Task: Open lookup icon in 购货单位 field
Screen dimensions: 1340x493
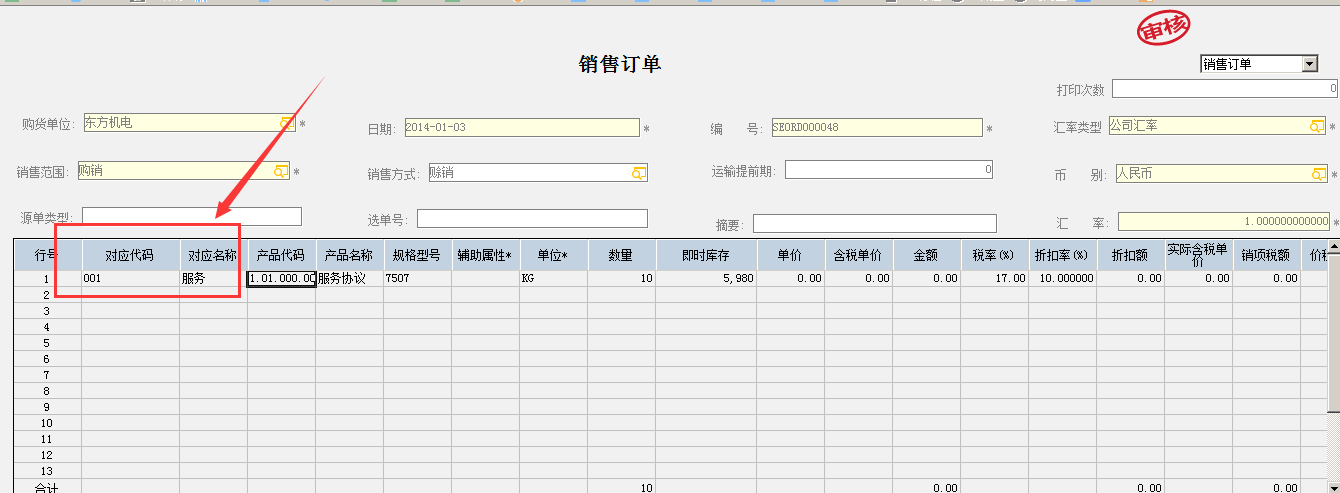Action: pyautogui.click(x=288, y=123)
